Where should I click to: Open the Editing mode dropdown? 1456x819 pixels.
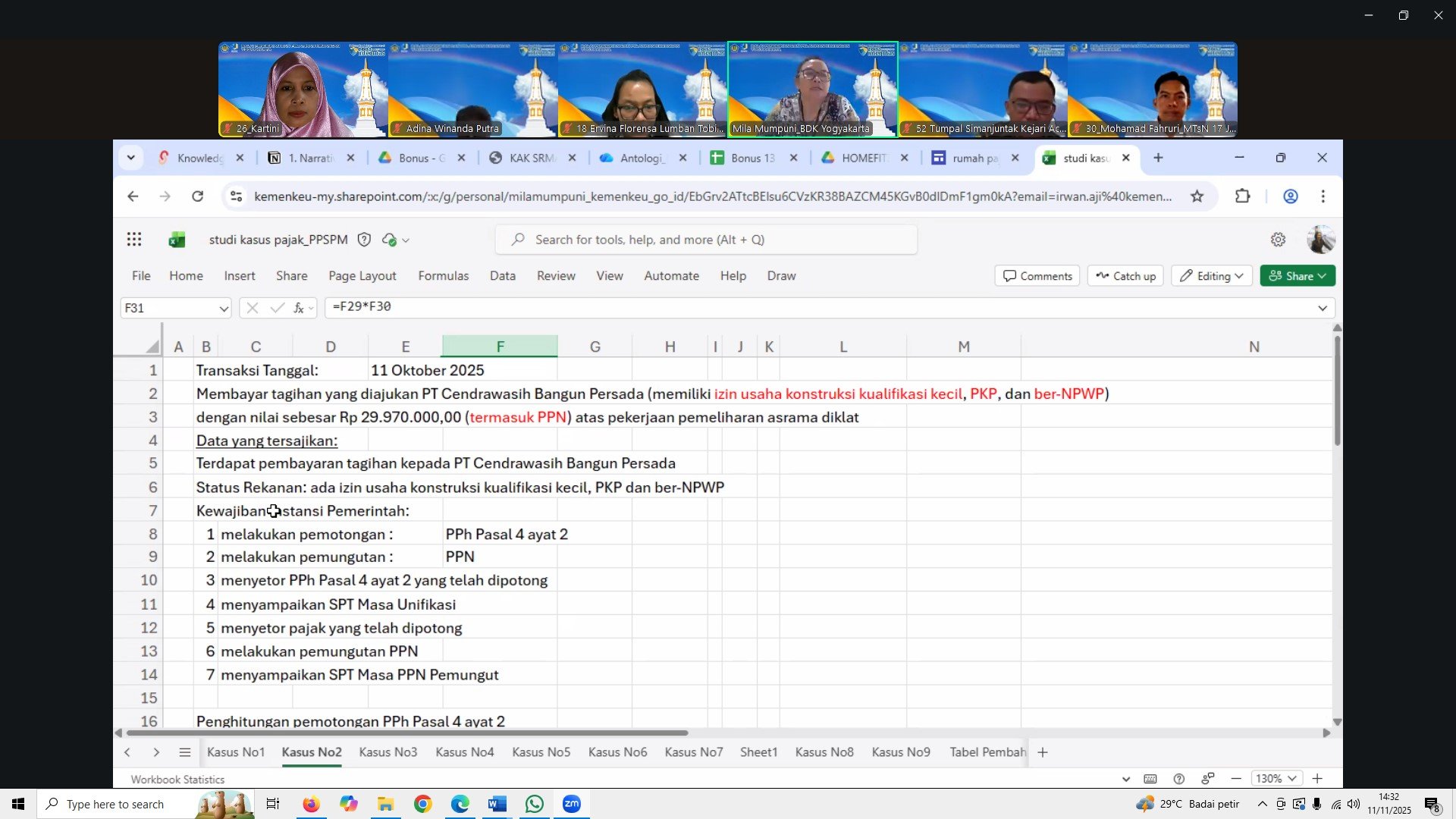pyautogui.click(x=1212, y=276)
